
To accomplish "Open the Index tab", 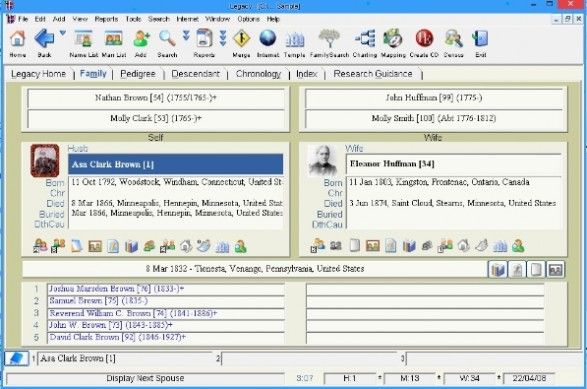I will point(307,74).
